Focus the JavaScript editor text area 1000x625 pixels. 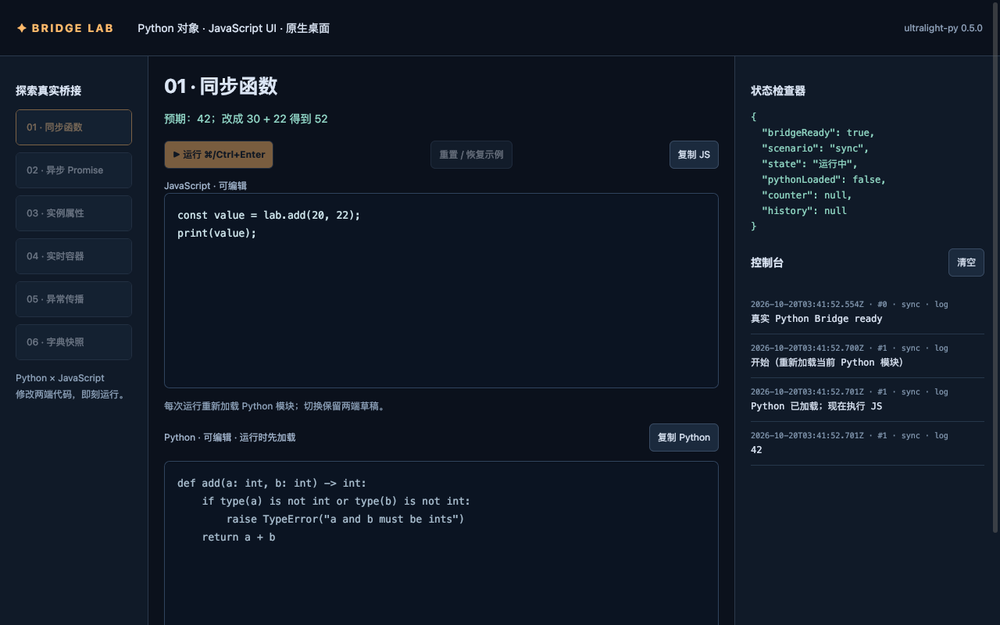(x=441, y=291)
